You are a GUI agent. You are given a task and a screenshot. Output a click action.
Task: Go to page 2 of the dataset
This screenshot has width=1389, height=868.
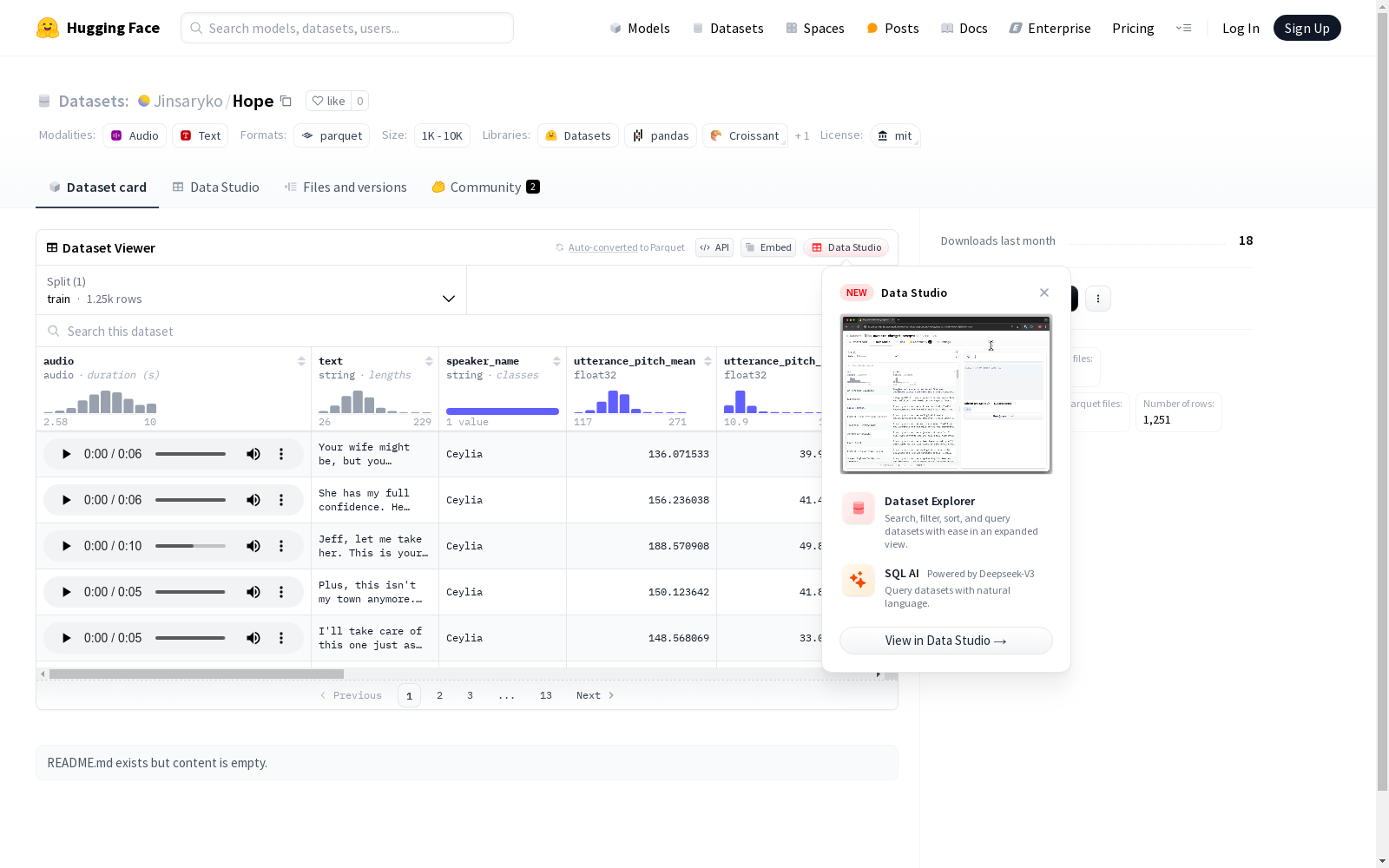(440, 695)
